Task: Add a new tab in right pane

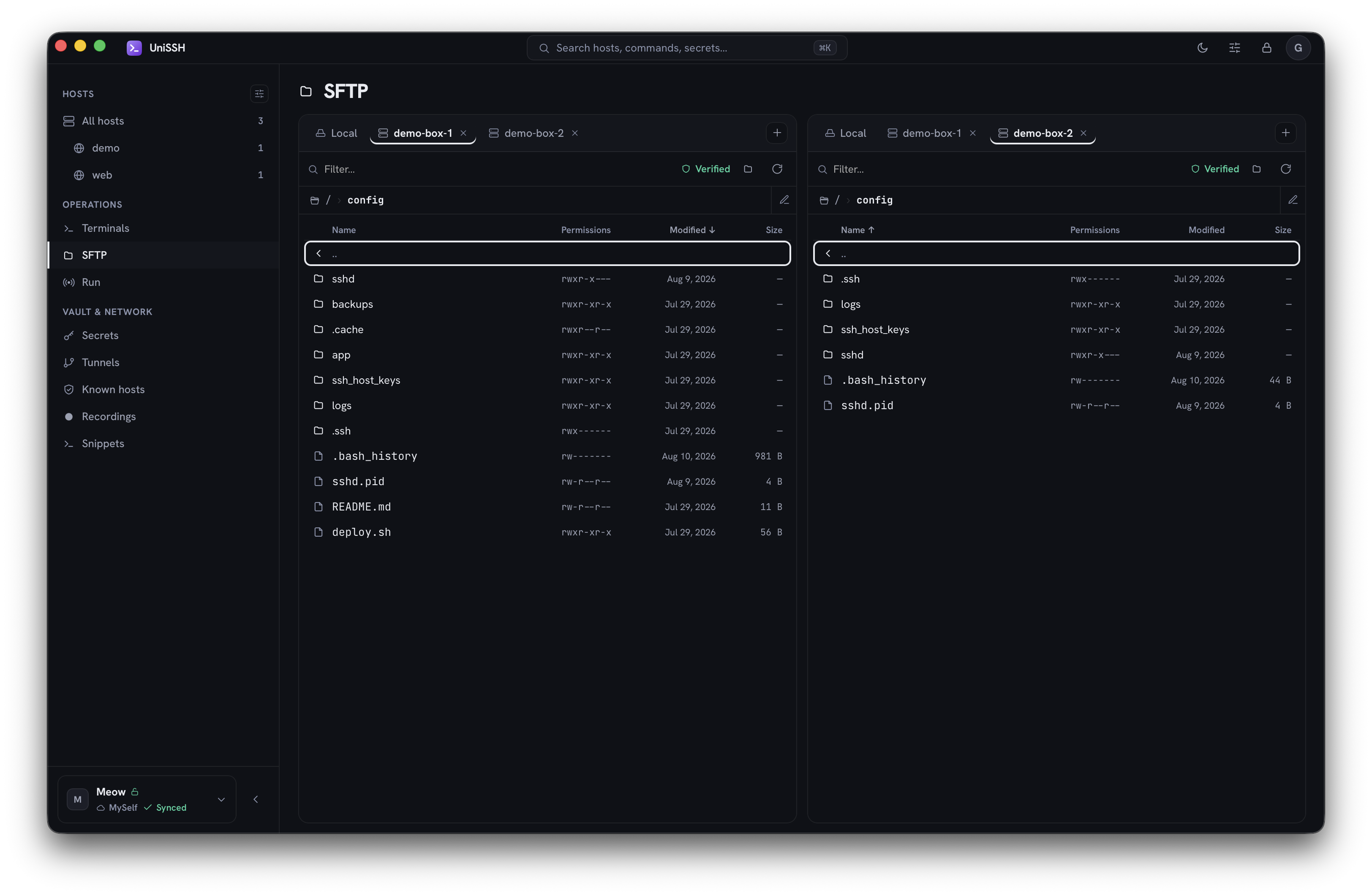Action: [x=1285, y=133]
